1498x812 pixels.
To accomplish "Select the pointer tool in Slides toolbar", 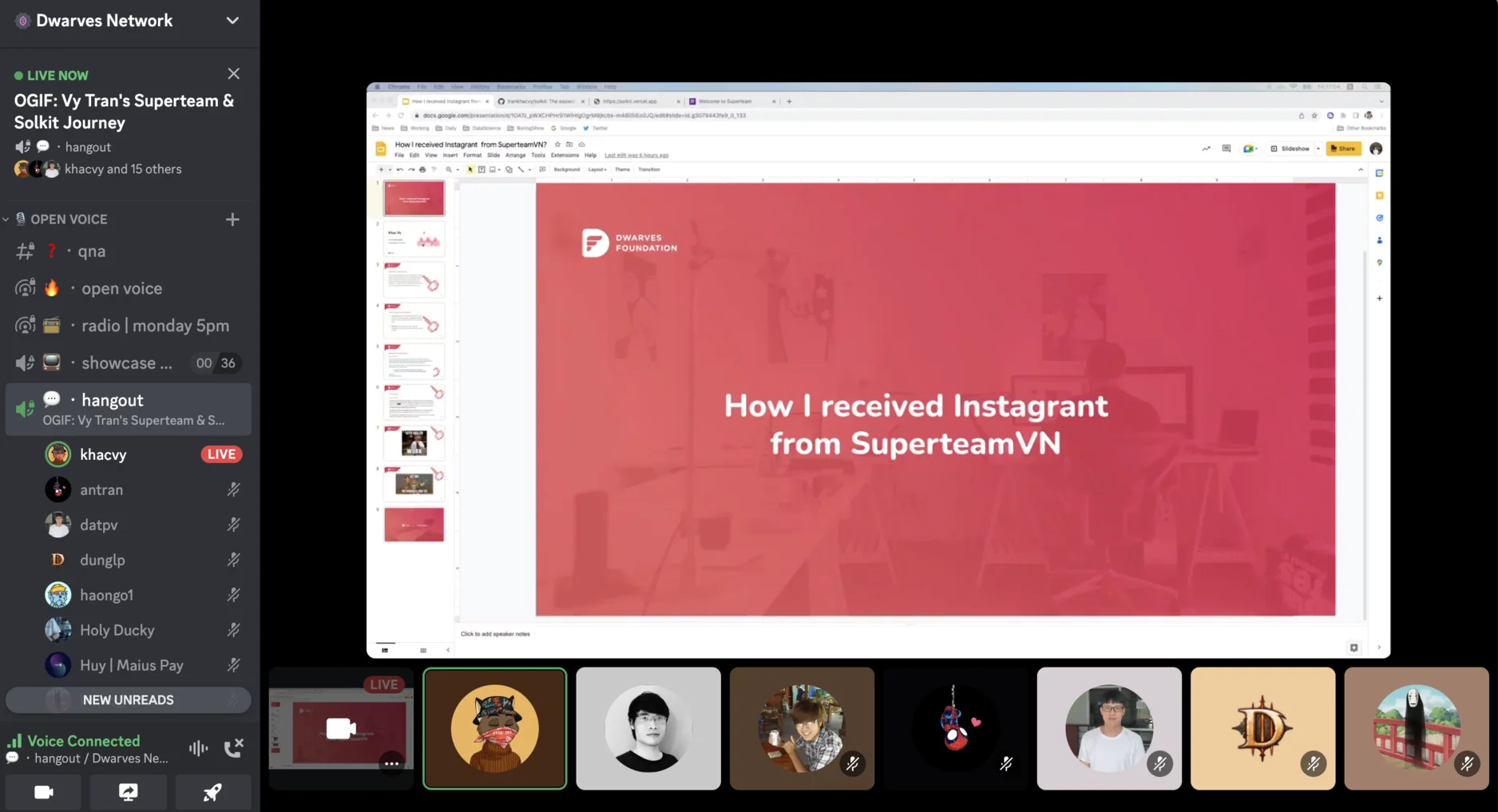I will [470, 169].
